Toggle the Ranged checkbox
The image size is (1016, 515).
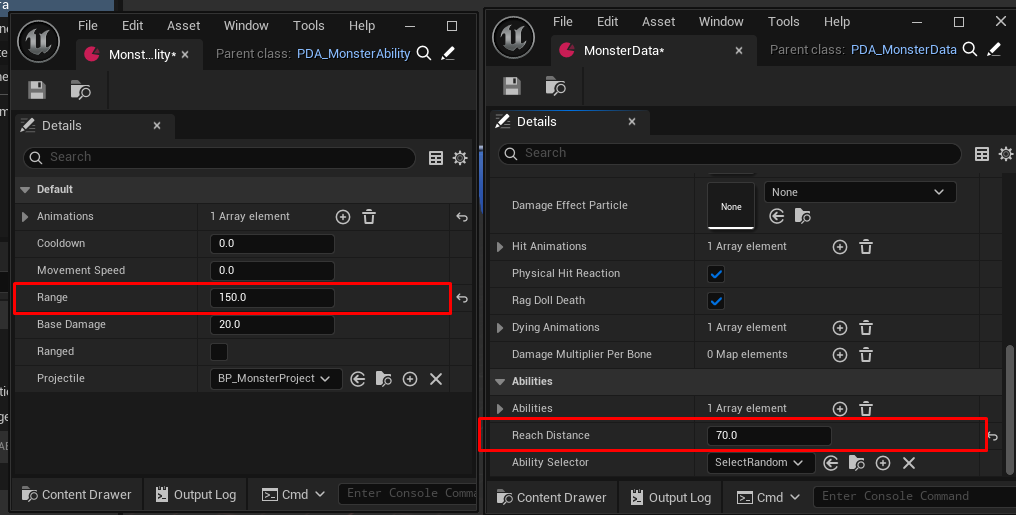point(219,352)
